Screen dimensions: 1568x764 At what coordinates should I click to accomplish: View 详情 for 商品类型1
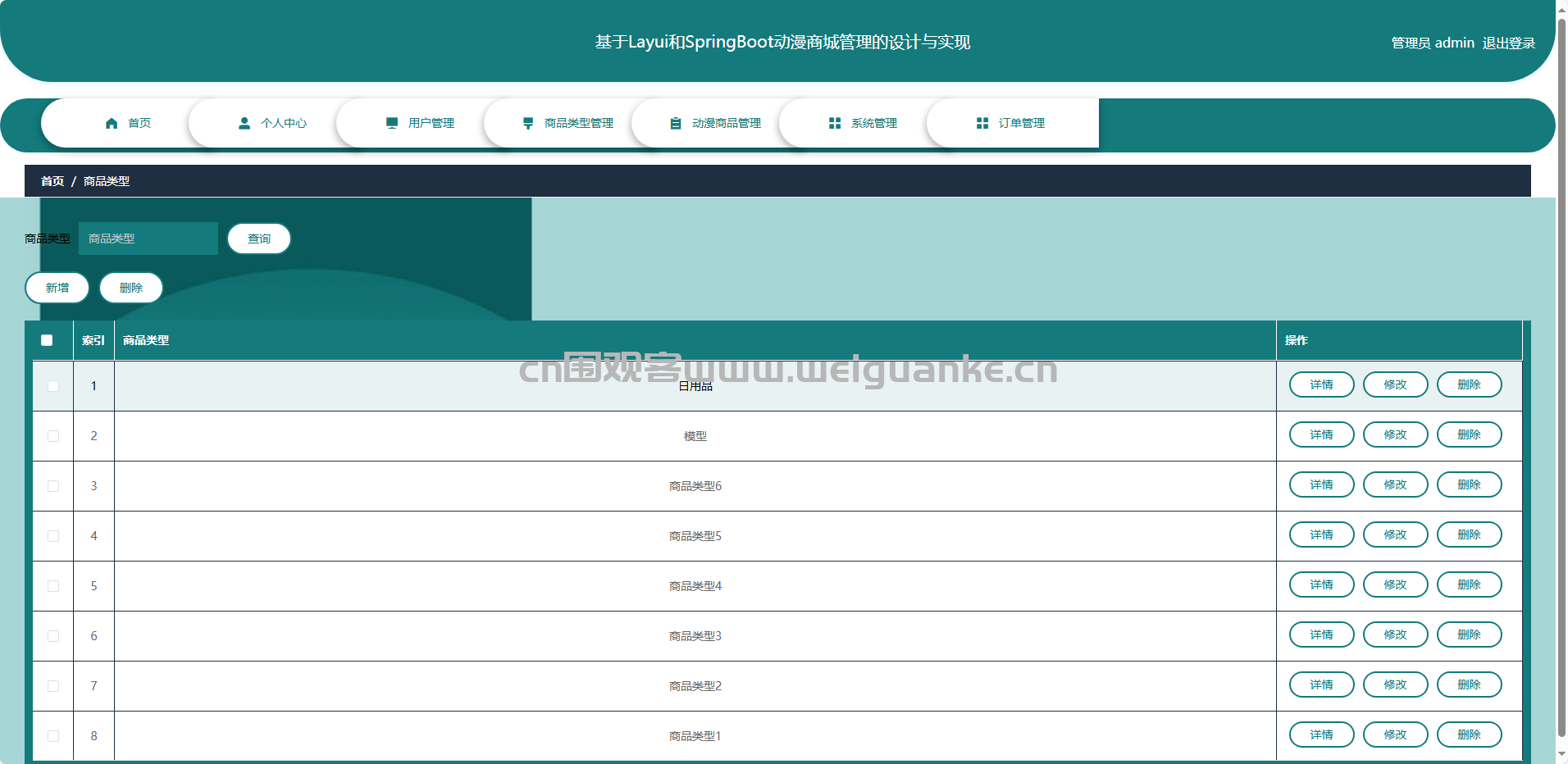tap(1322, 734)
